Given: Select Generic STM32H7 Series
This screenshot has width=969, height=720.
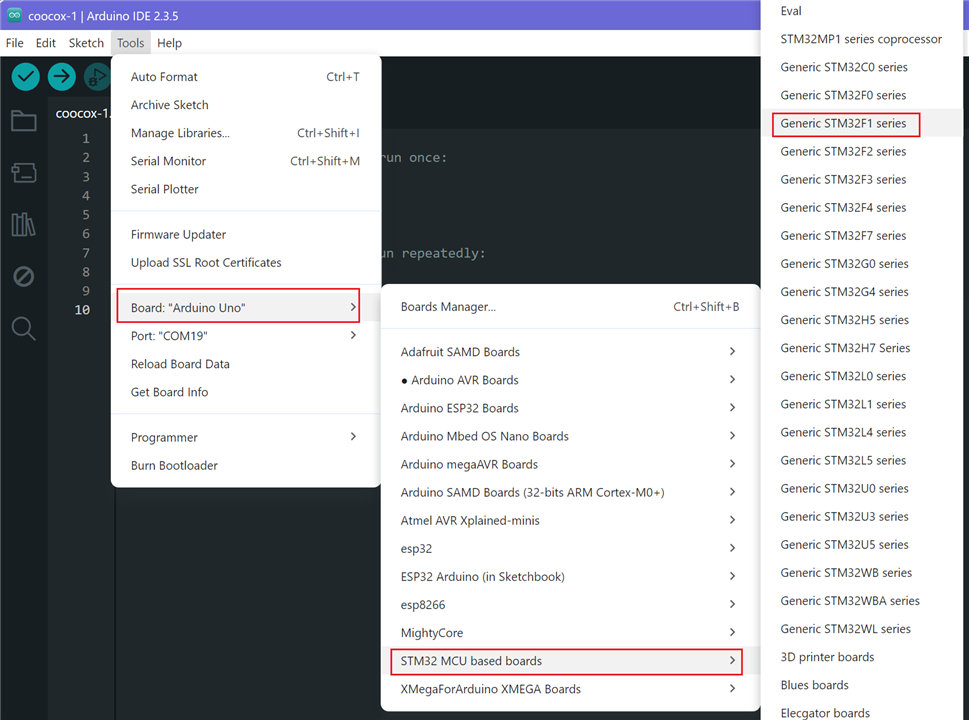Looking at the screenshot, I should pos(862,349).
